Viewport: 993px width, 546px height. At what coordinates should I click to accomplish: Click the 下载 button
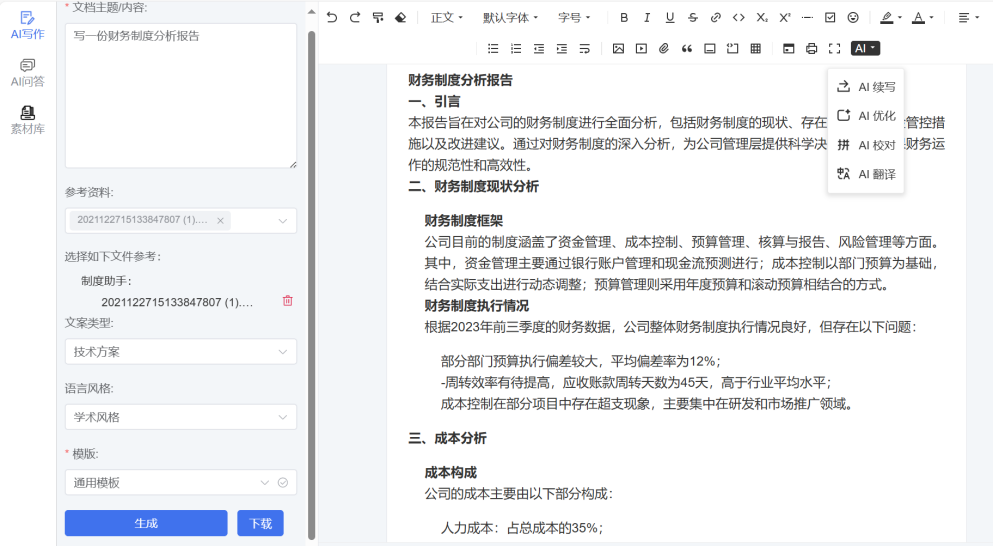(x=260, y=523)
